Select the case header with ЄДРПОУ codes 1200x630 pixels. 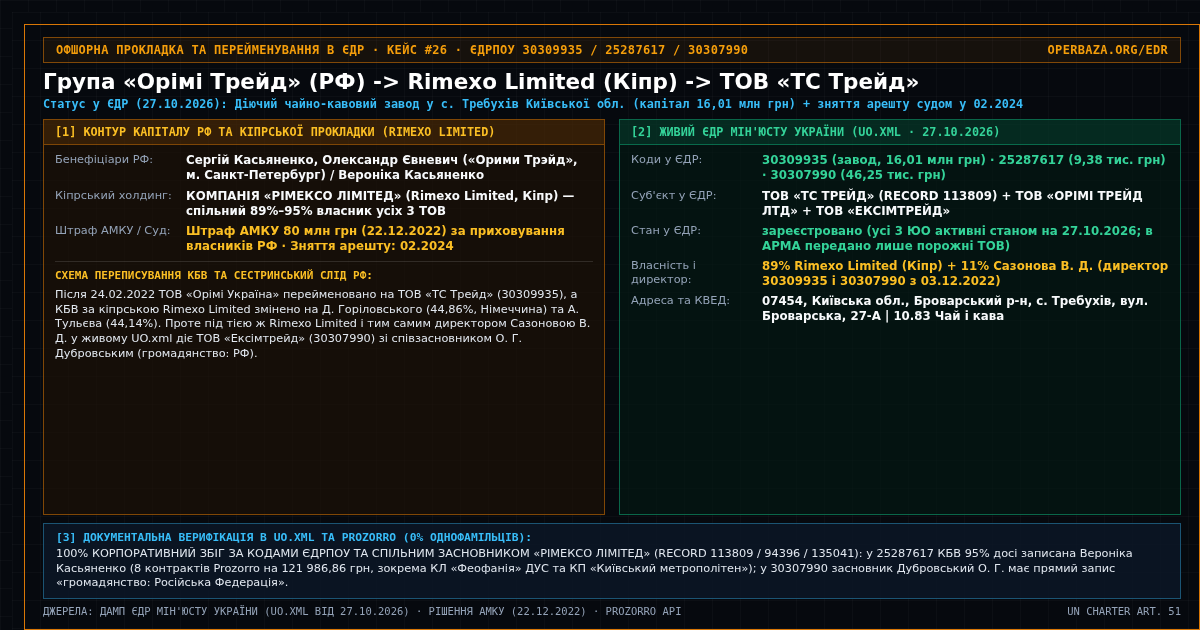pos(402,50)
